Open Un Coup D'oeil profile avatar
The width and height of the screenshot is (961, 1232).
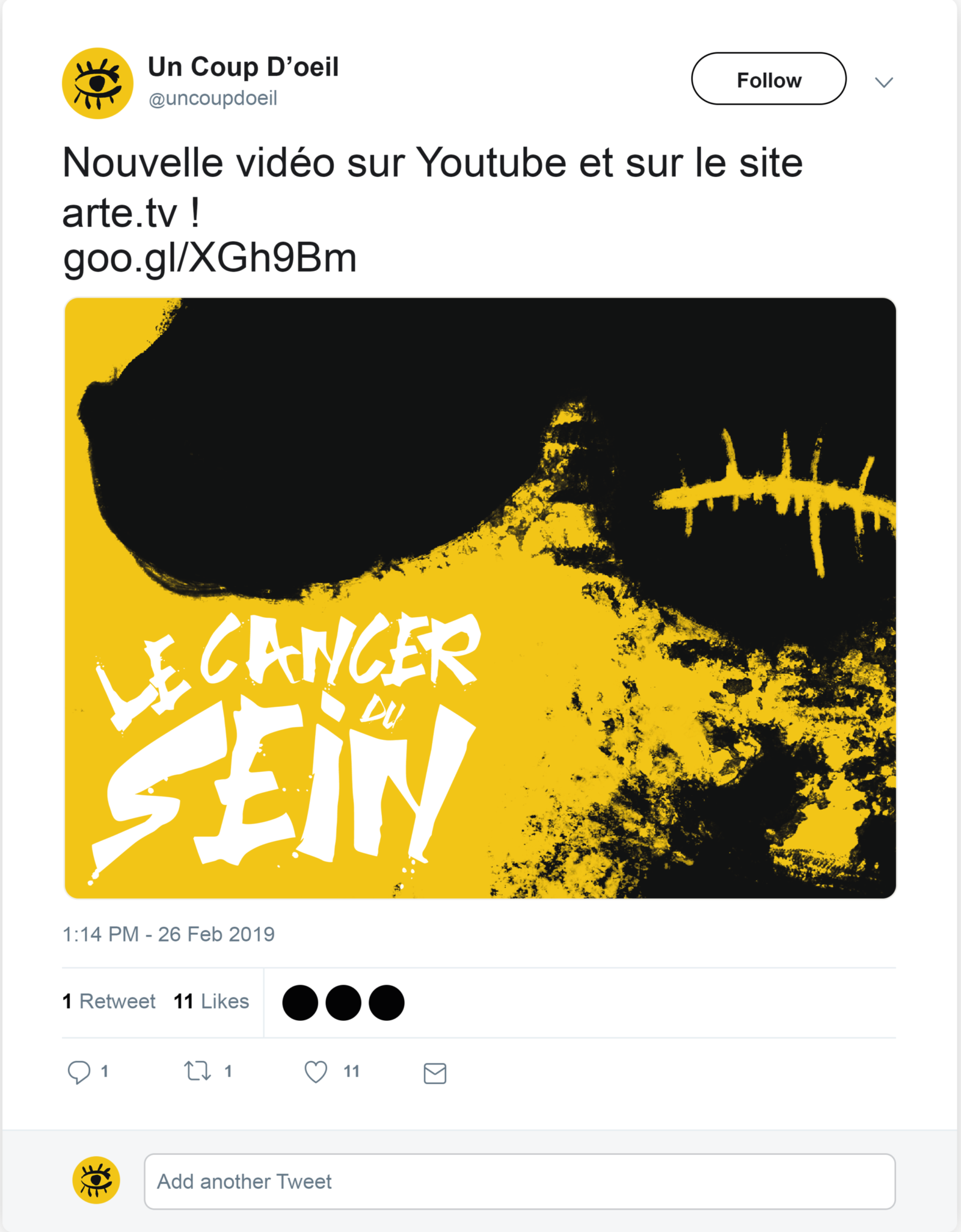[x=97, y=83]
